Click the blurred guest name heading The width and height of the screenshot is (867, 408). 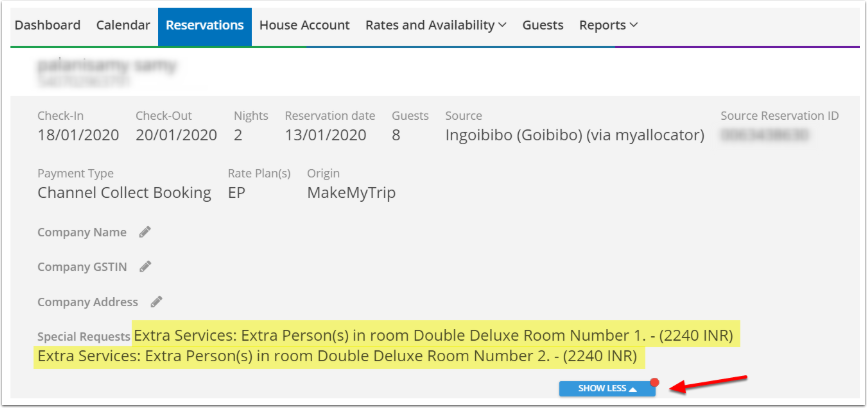[x=107, y=67]
